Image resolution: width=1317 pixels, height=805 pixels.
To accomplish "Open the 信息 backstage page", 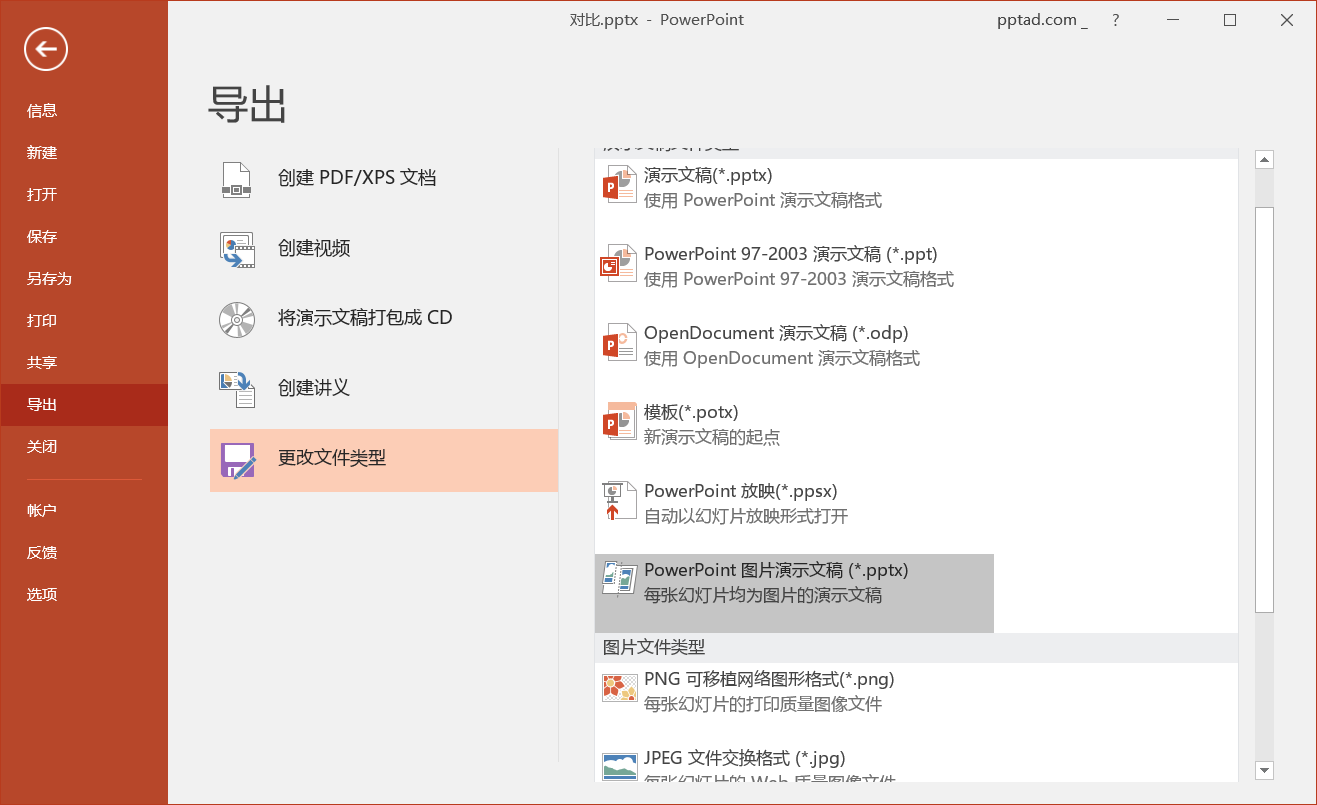I will coord(84,111).
